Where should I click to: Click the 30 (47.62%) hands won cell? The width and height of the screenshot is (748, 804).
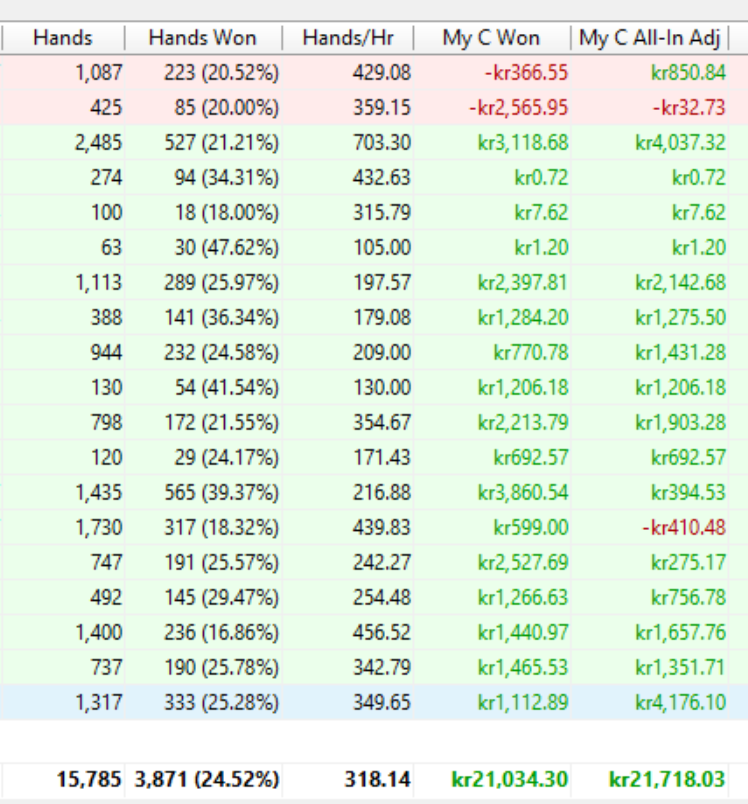(221, 247)
